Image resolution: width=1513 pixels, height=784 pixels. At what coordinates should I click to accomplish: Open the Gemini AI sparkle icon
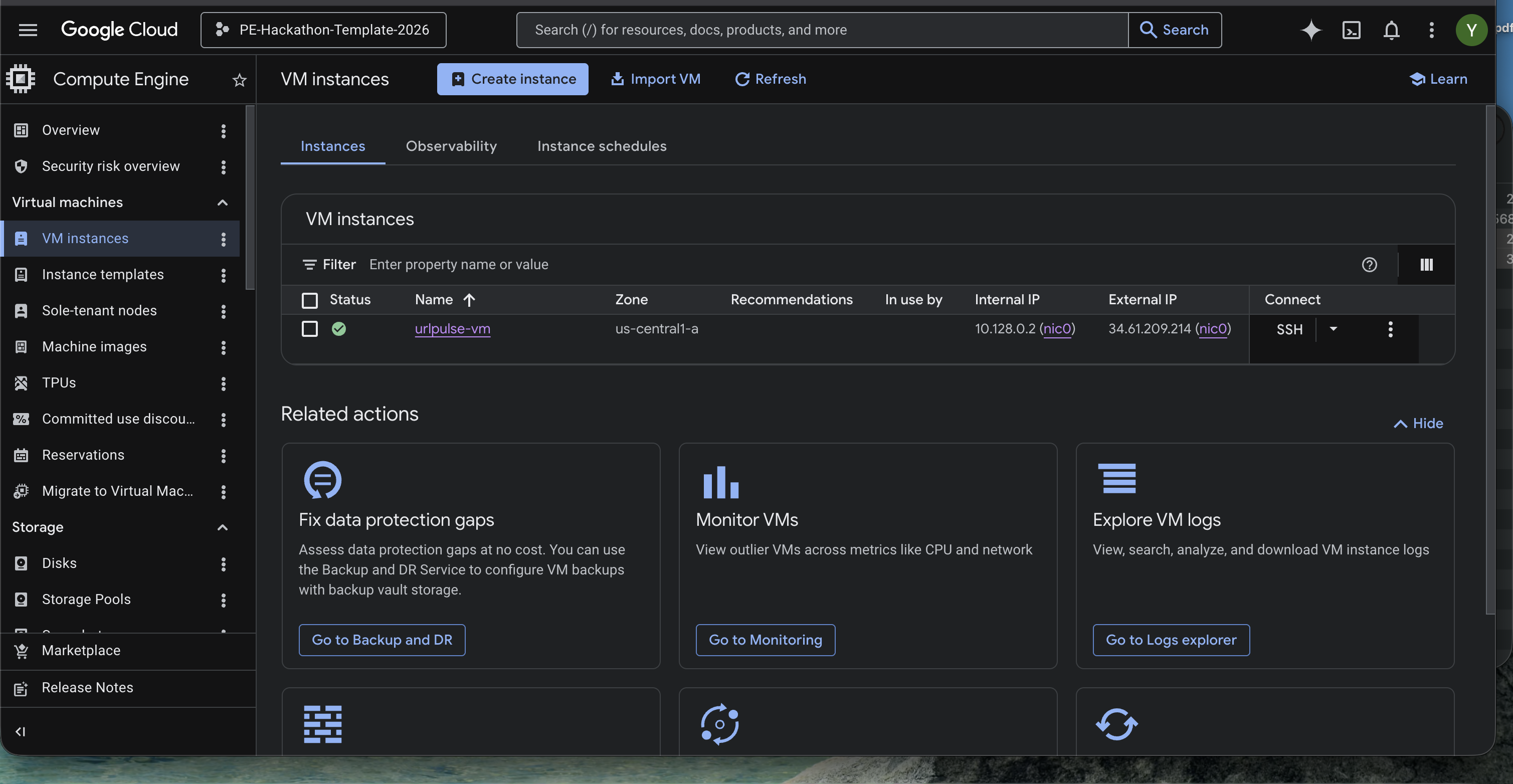(x=1310, y=30)
